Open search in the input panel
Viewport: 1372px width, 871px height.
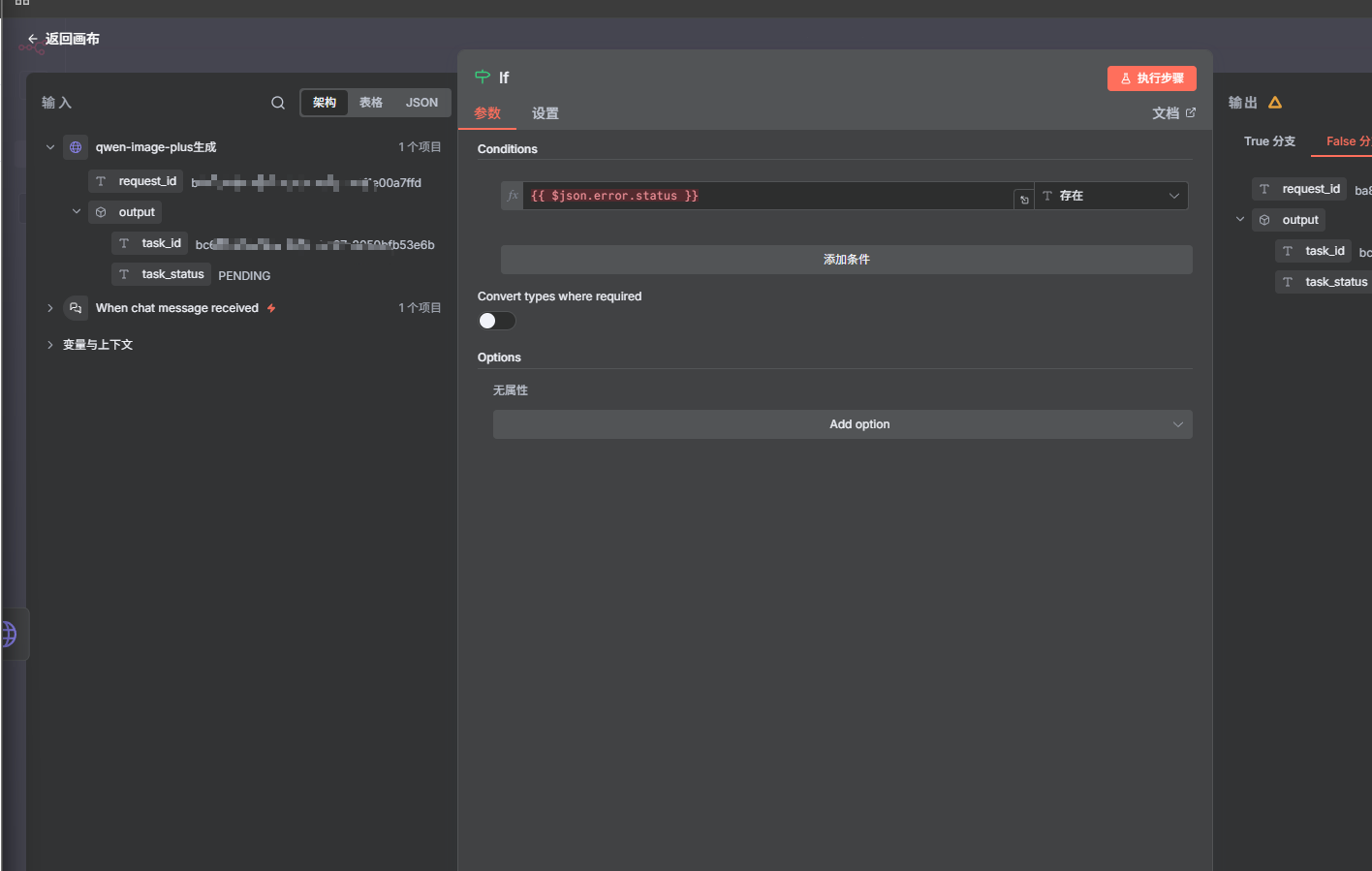(278, 103)
